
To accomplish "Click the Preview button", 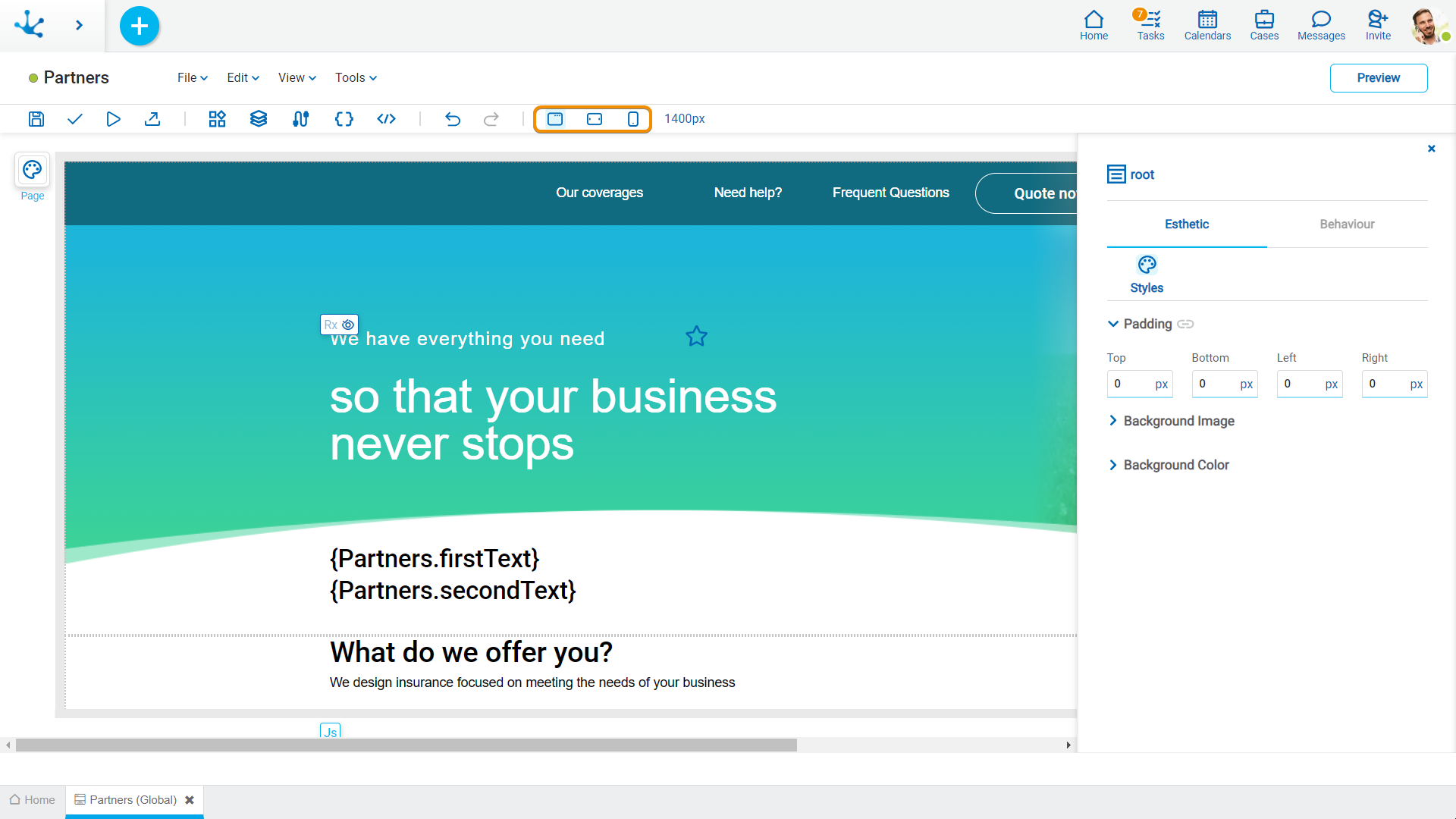I will (1379, 78).
